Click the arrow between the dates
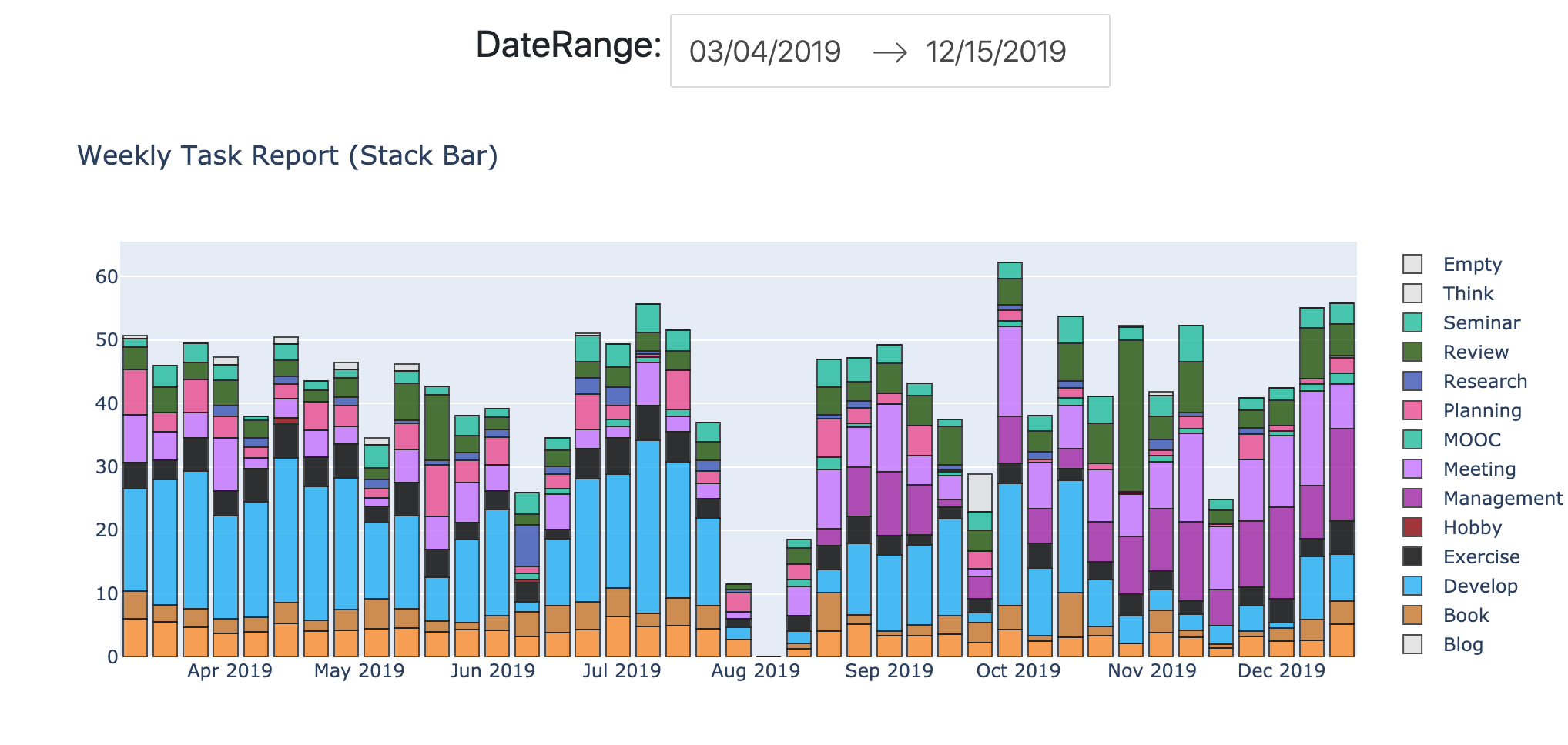Screen dimensions: 1568x745 point(890,52)
